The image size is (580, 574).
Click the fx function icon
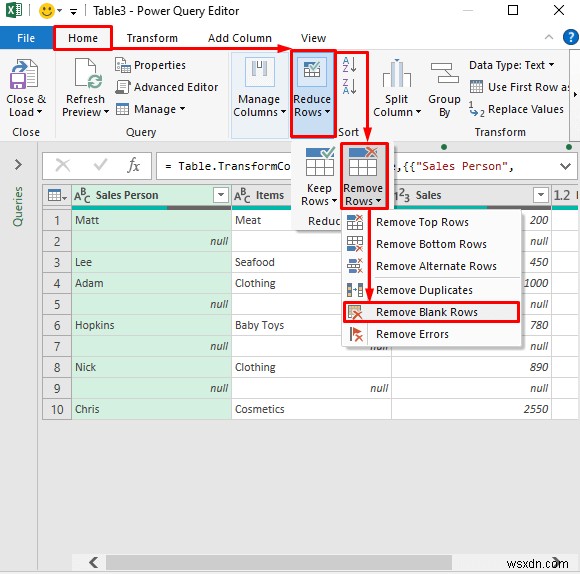pyautogui.click(x=133, y=165)
